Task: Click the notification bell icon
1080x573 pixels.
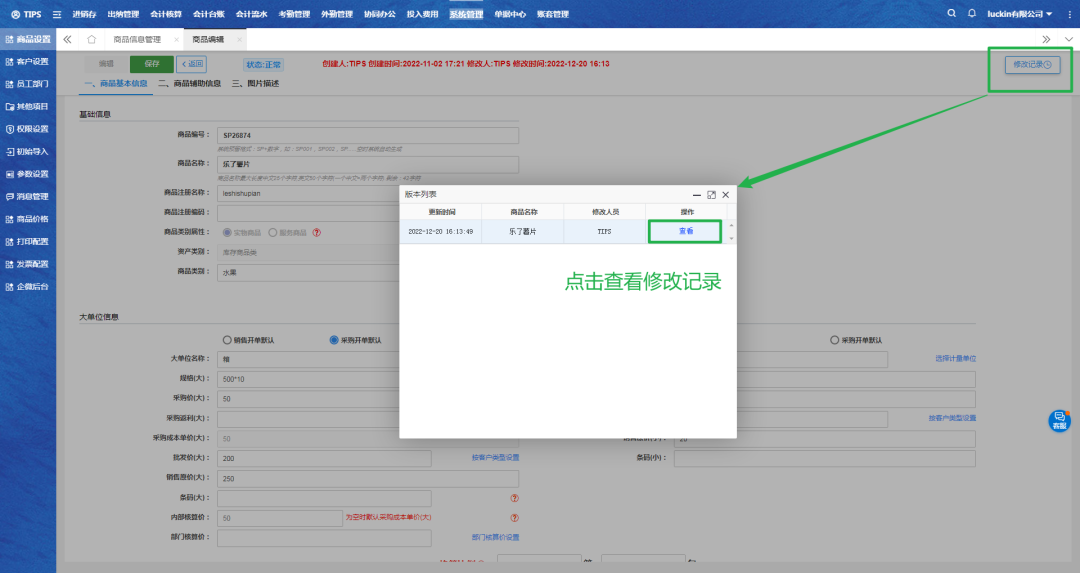Action: coord(972,14)
